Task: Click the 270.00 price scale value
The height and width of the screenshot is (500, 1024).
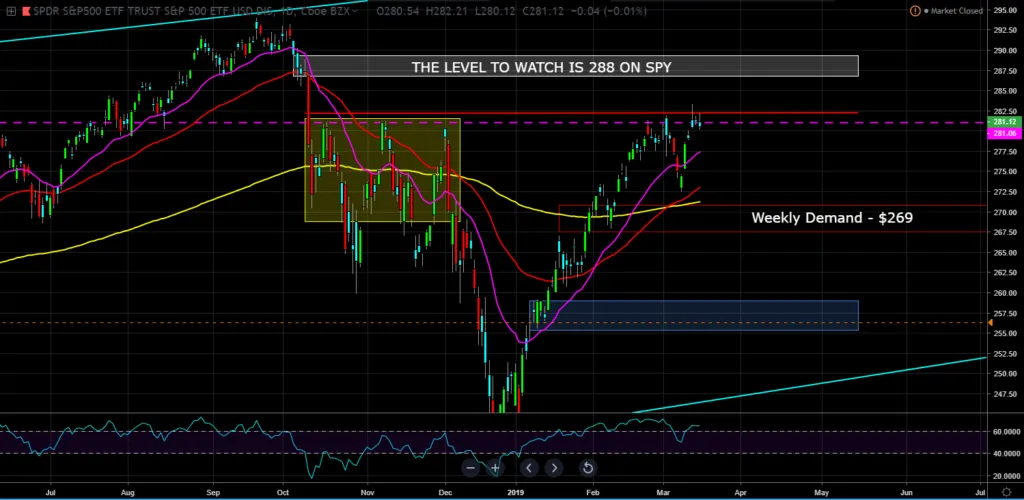Action: [x=1006, y=212]
